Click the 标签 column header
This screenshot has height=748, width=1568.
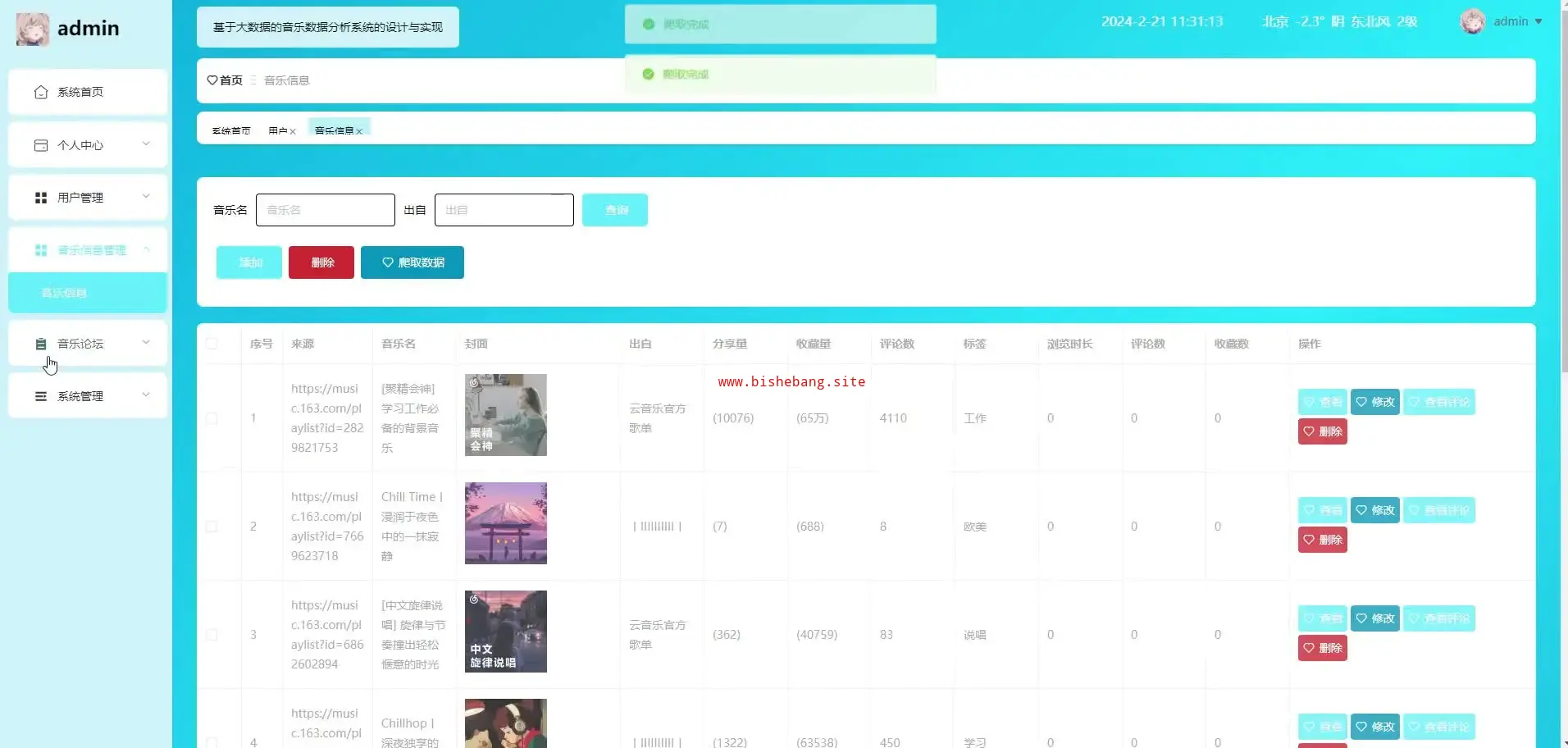point(975,344)
